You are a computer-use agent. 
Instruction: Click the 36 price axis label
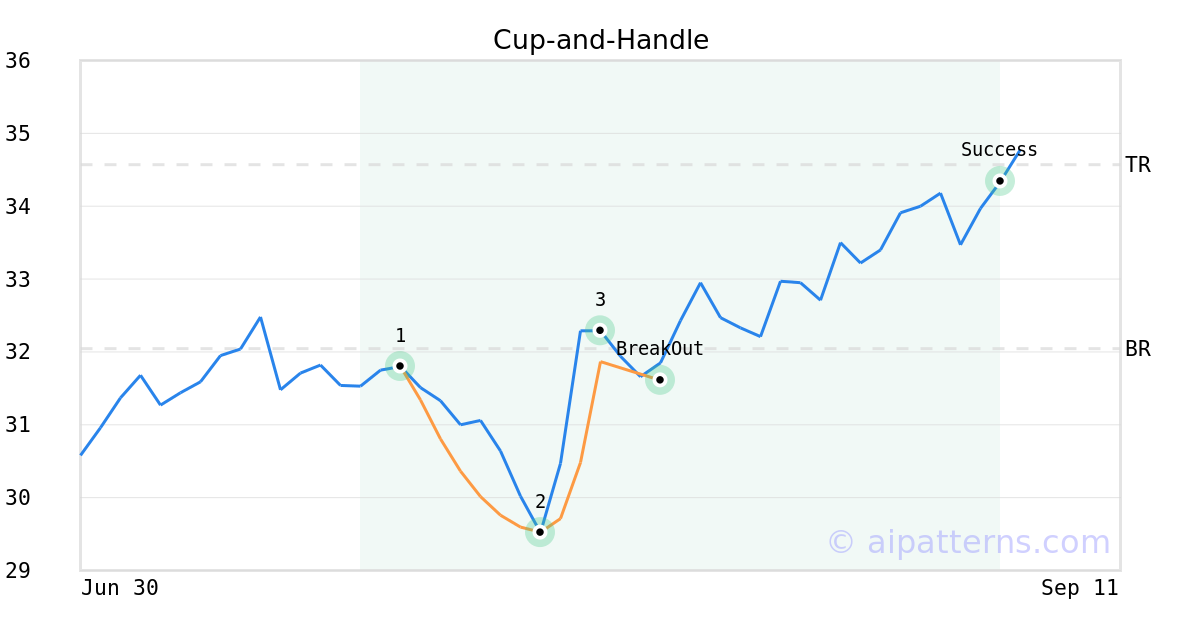(18, 61)
